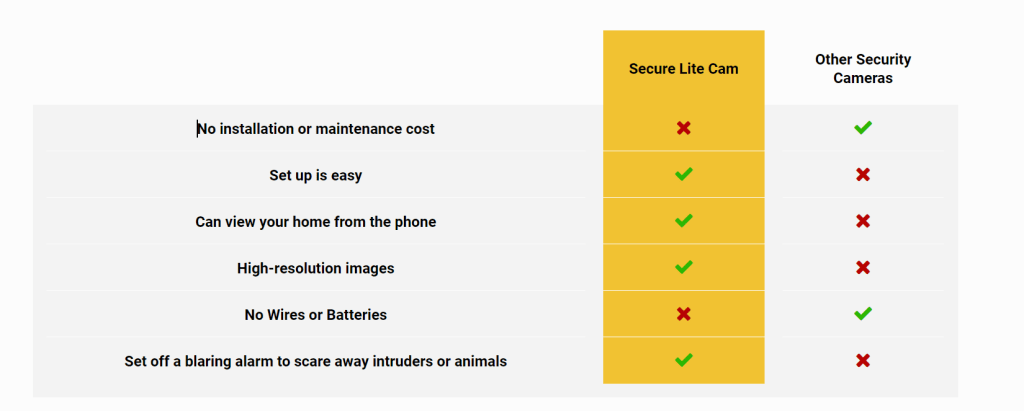The image size is (1024, 411).
Task: Click the Set up is easy label
Action: pos(315,175)
